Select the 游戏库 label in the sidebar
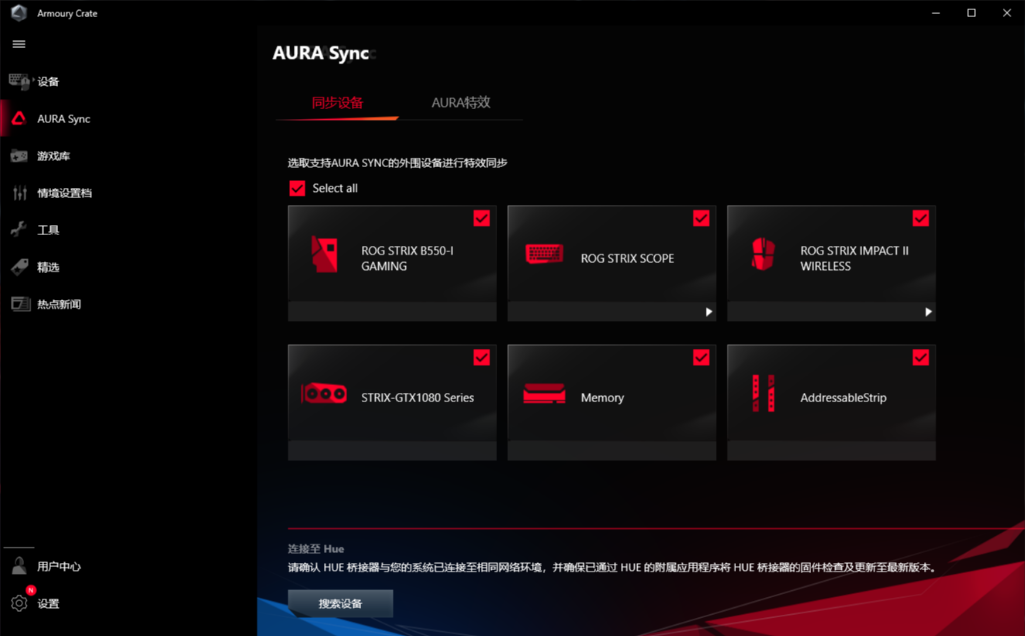The height and width of the screenshot is (636, 1025). point(54,156)
